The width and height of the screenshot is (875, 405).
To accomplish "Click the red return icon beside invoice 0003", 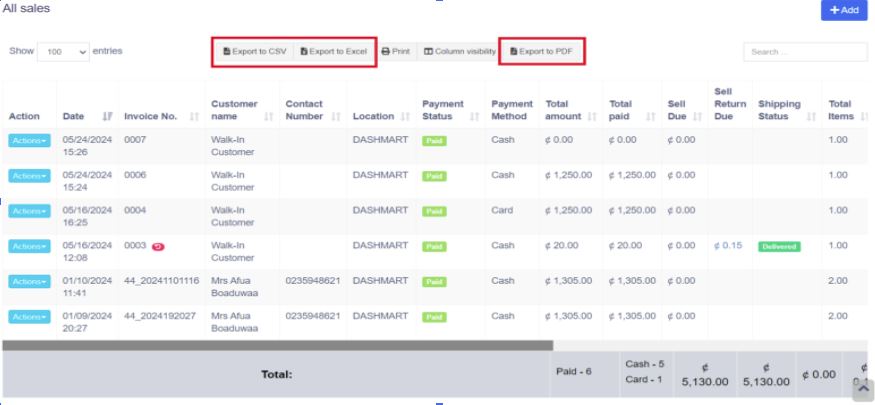I will pyautogui.click(x=158, y=247).
